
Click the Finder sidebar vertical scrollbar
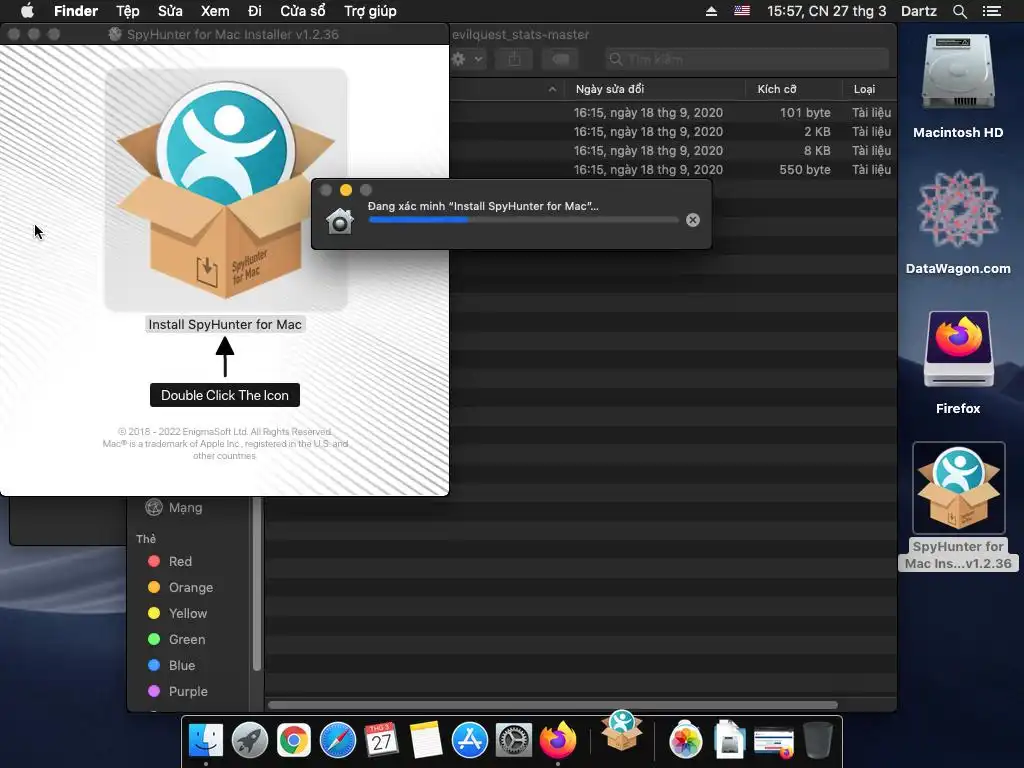(x=257, y=584)
